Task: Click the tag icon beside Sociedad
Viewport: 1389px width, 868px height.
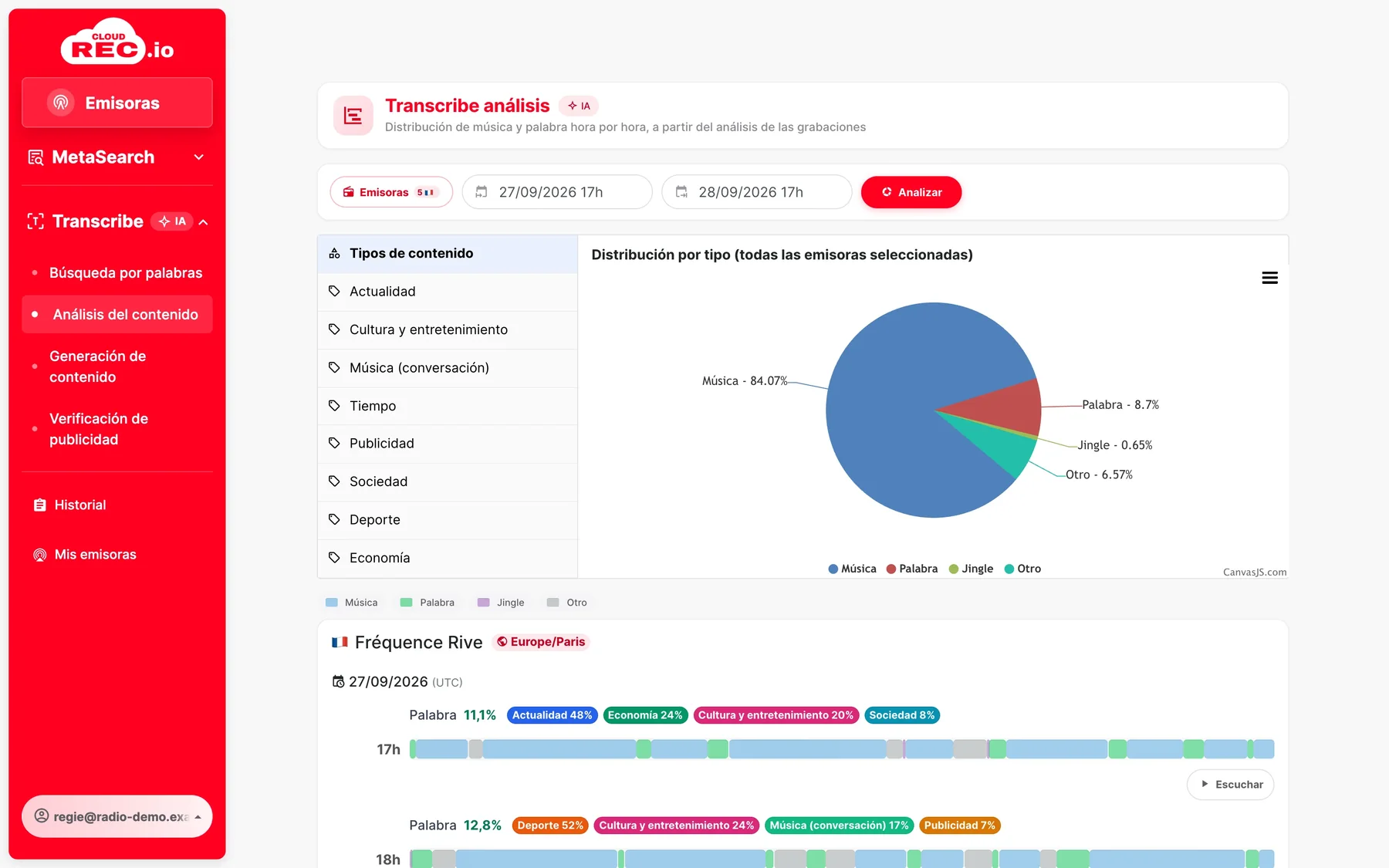Action: coord(334,481)
